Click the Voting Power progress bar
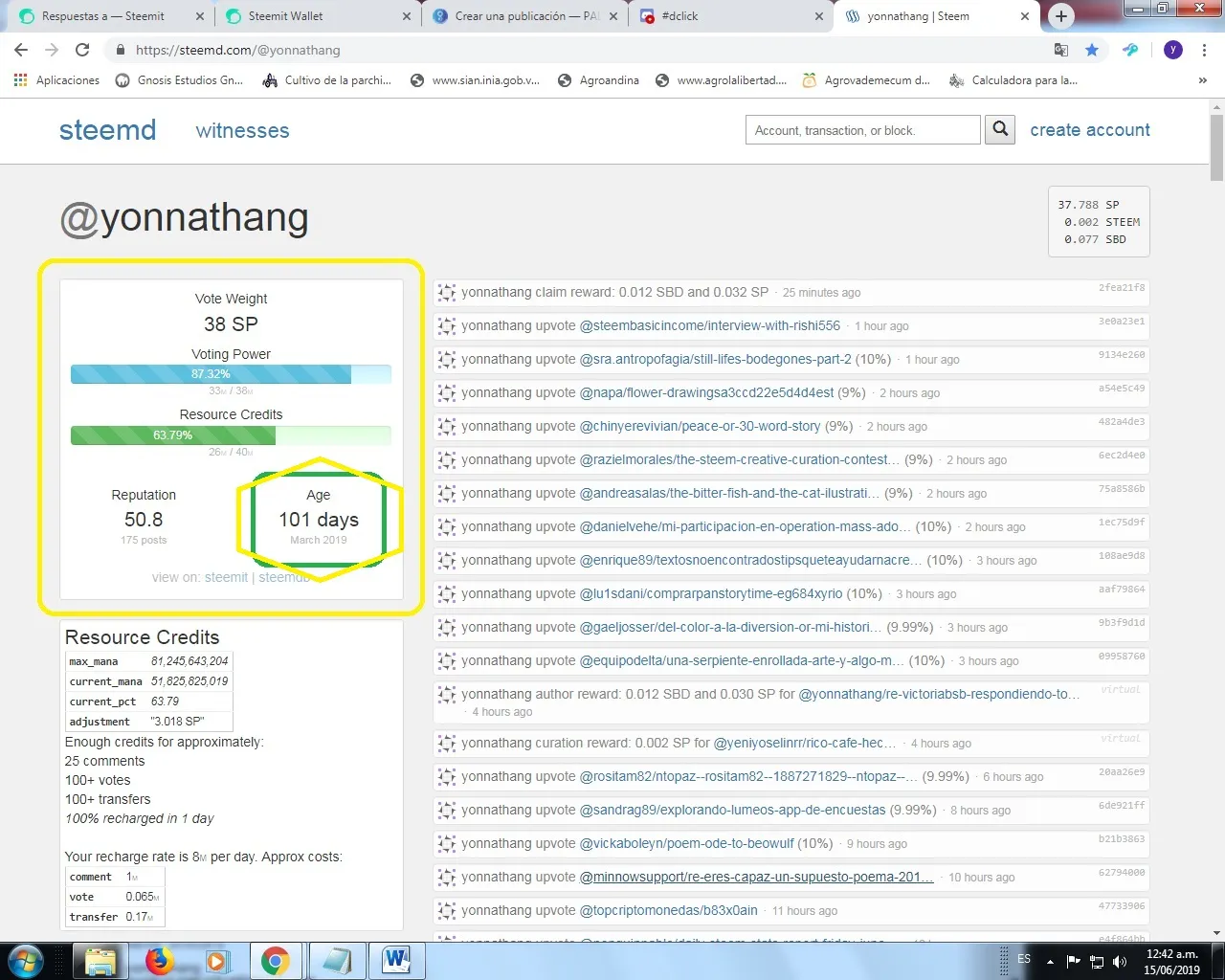 231,374
